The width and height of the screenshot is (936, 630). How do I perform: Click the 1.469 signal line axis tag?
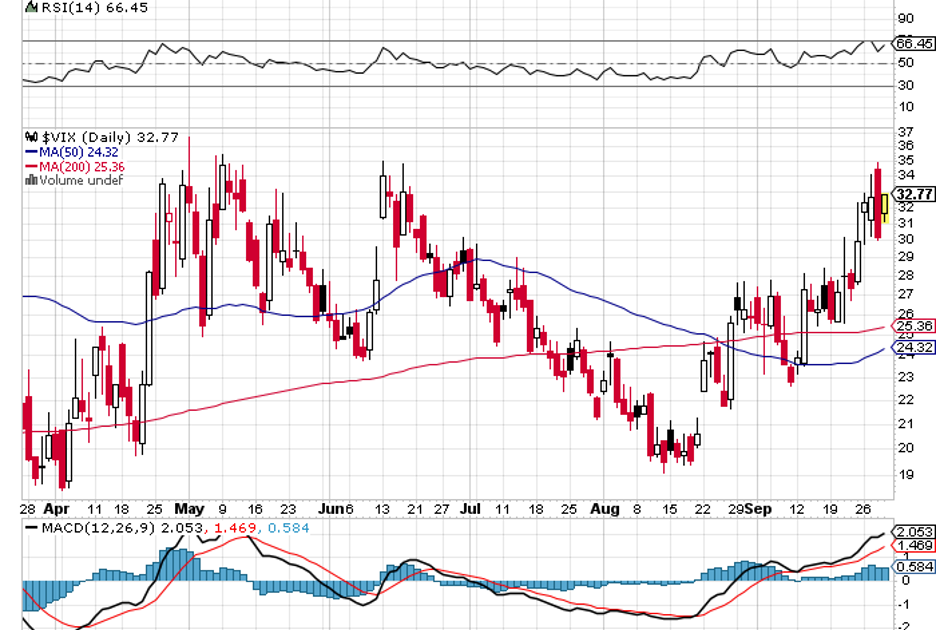pos(914,546)
